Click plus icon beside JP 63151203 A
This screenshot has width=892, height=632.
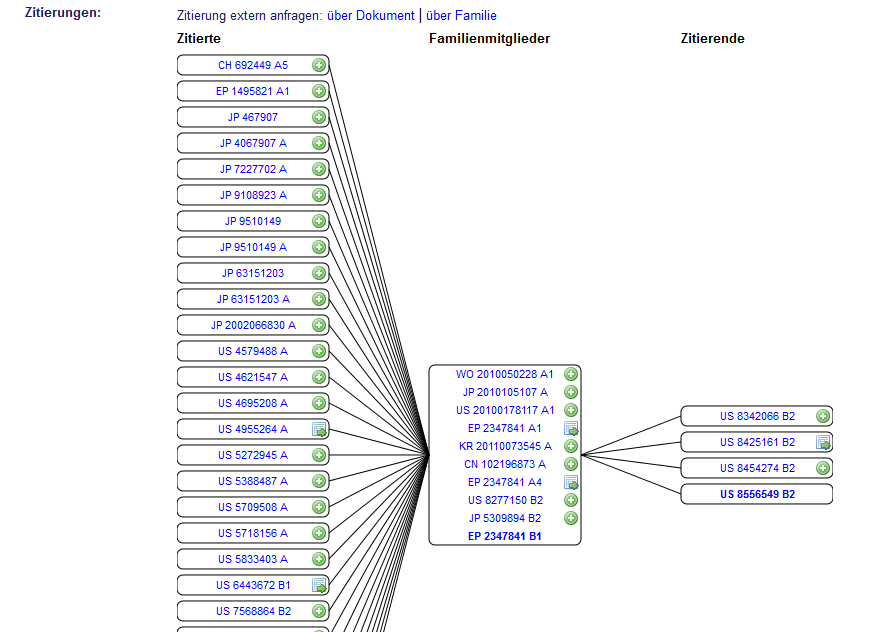[x=319, y=299]
